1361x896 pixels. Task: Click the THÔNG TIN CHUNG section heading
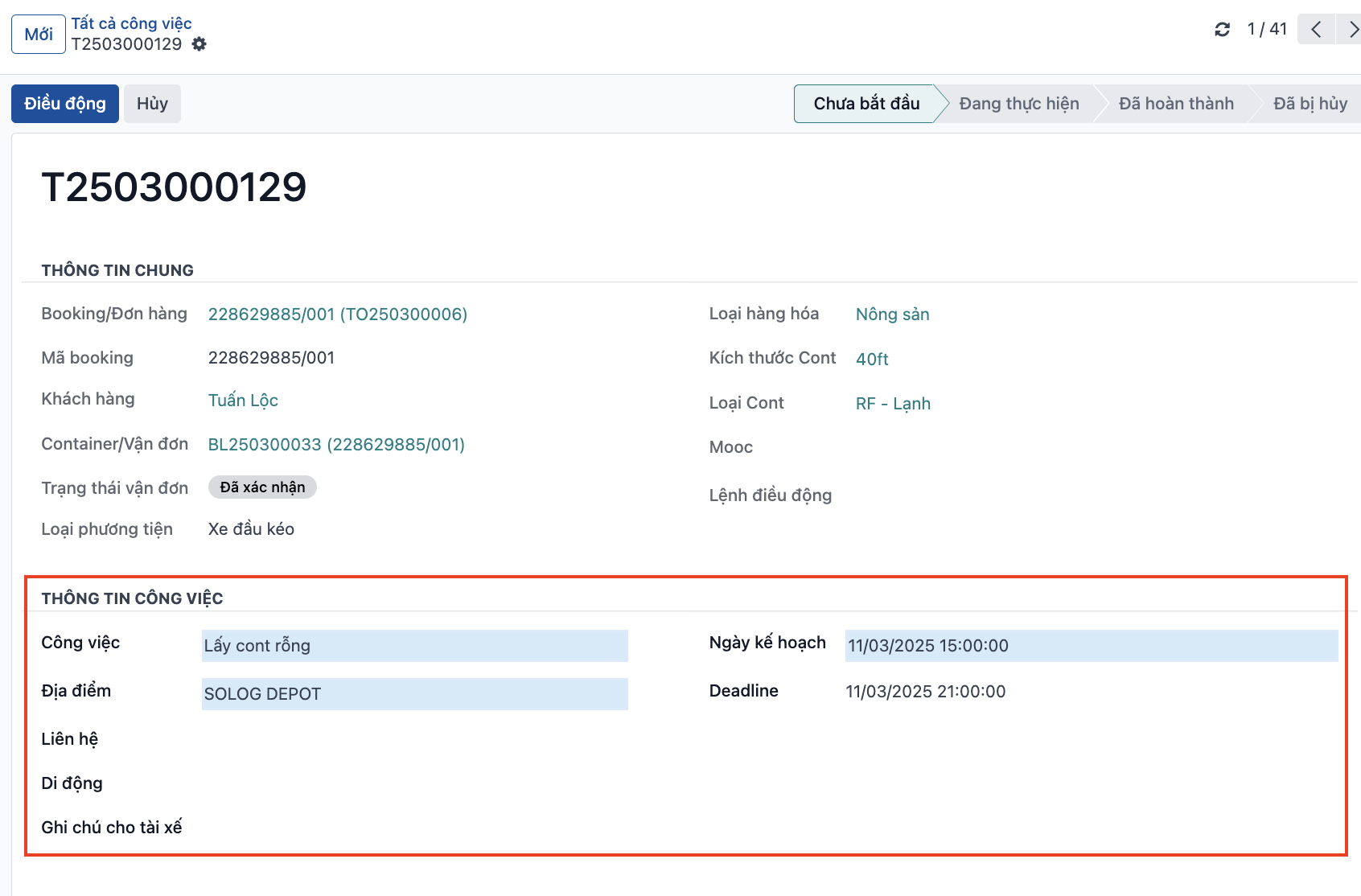point(117,270)
